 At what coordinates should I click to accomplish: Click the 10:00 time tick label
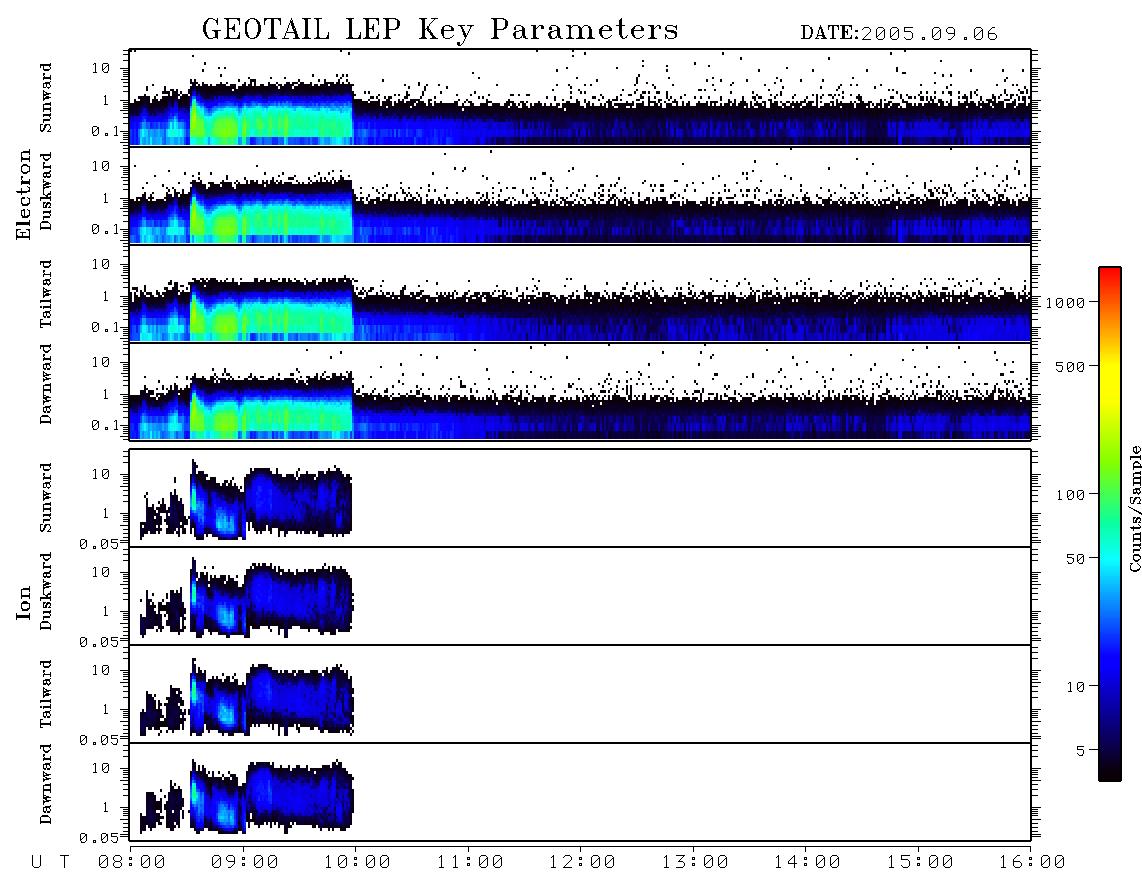[x=357, y=862]
